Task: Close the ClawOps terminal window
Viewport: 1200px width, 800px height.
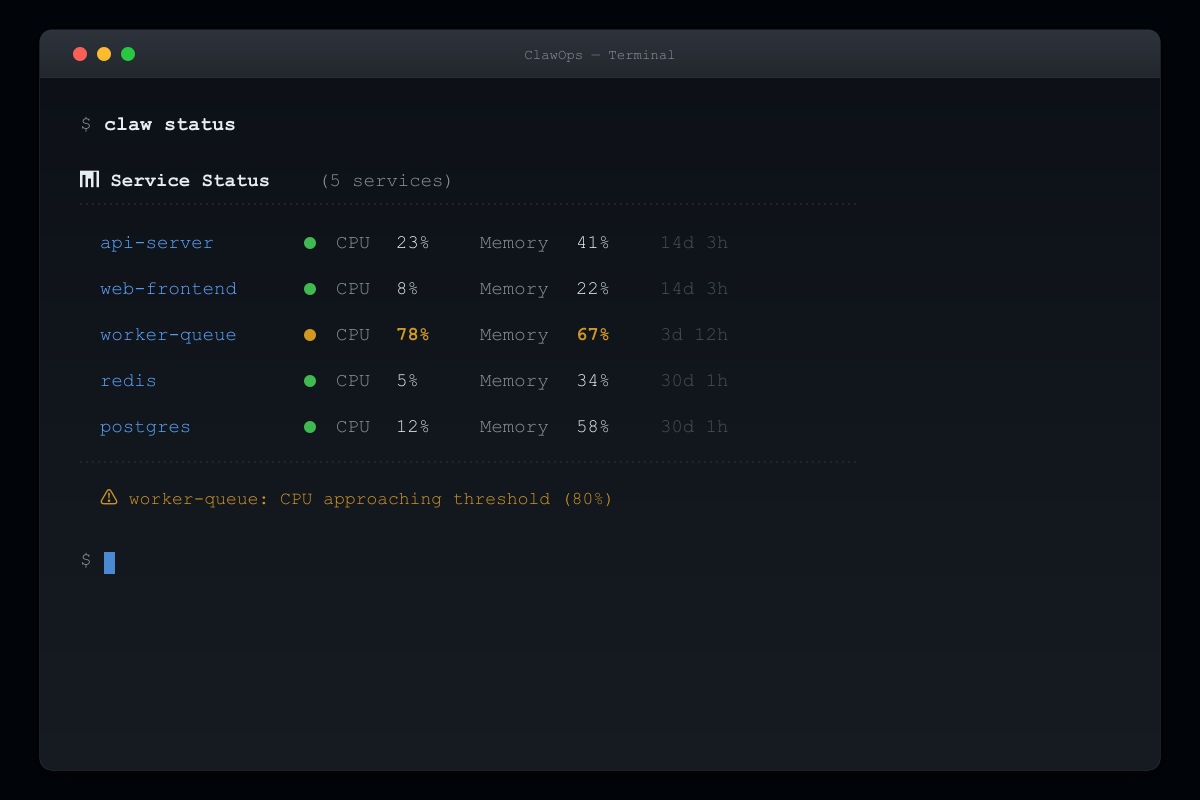Action: [80, 54]
